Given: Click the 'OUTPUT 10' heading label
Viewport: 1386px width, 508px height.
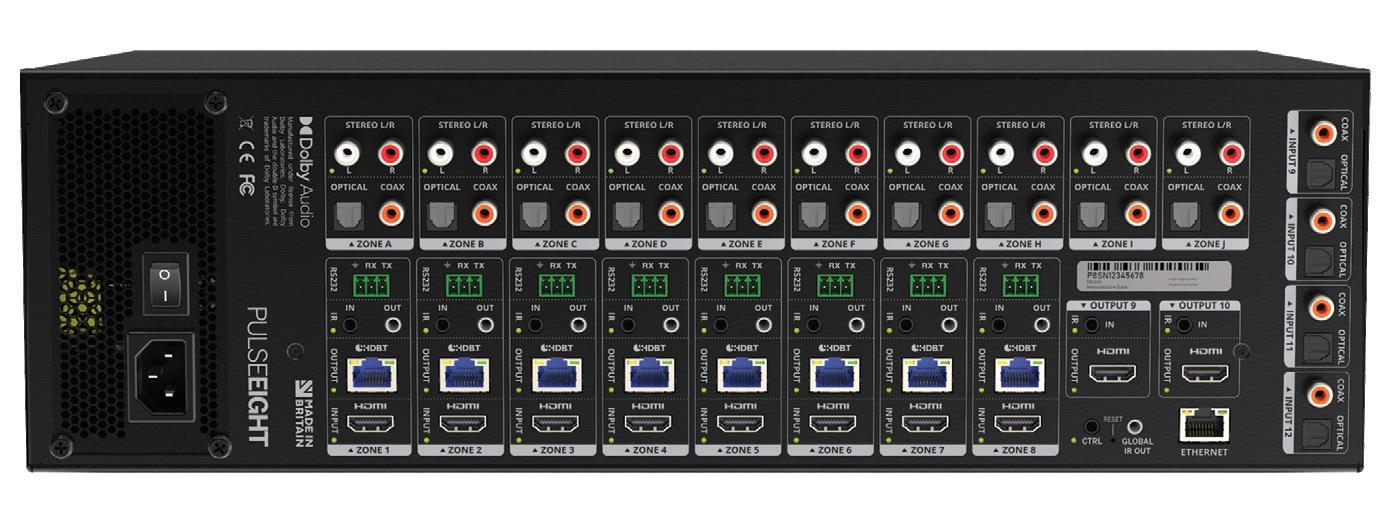Looking at the screenshot, I should point(1205,305).
